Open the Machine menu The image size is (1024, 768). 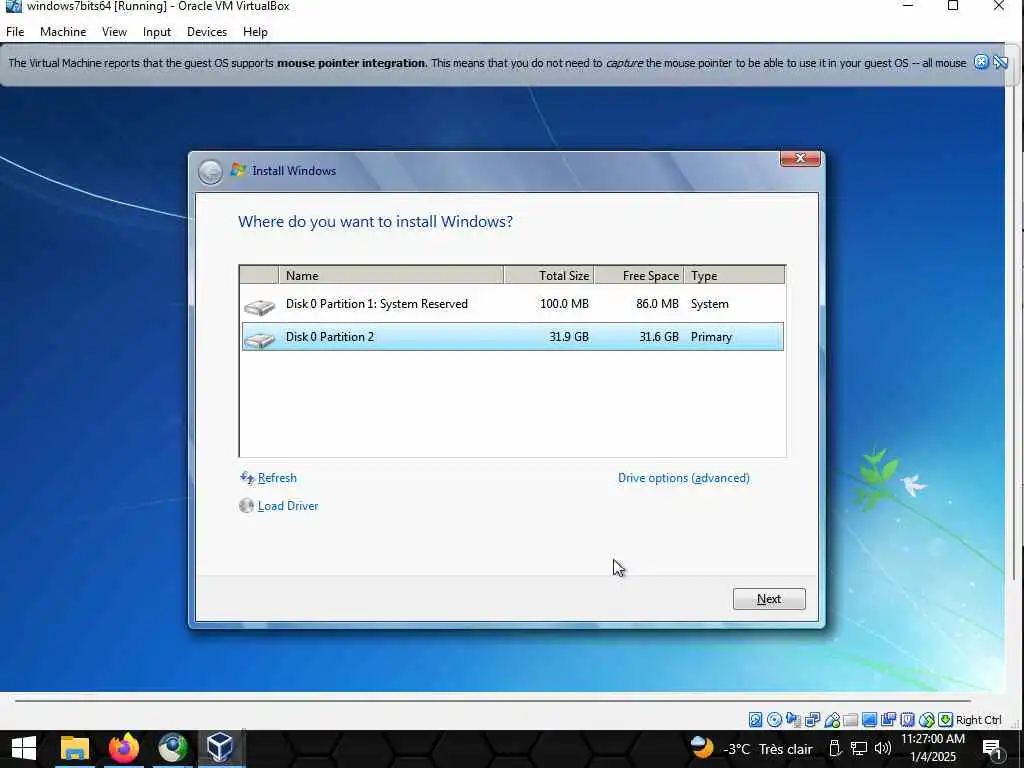[63, 31]
